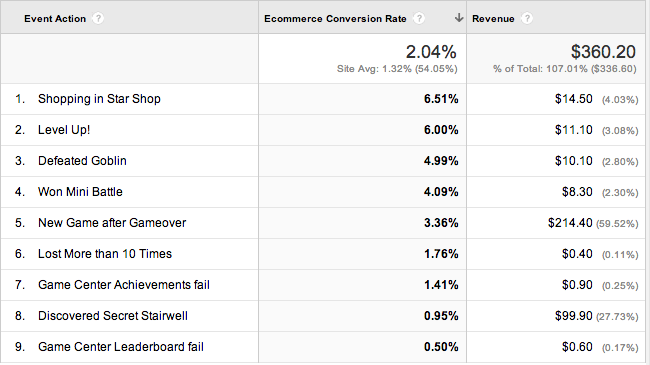Sort by Event Action column header
The width and height of the screenshot is (650, 365).
55,19
